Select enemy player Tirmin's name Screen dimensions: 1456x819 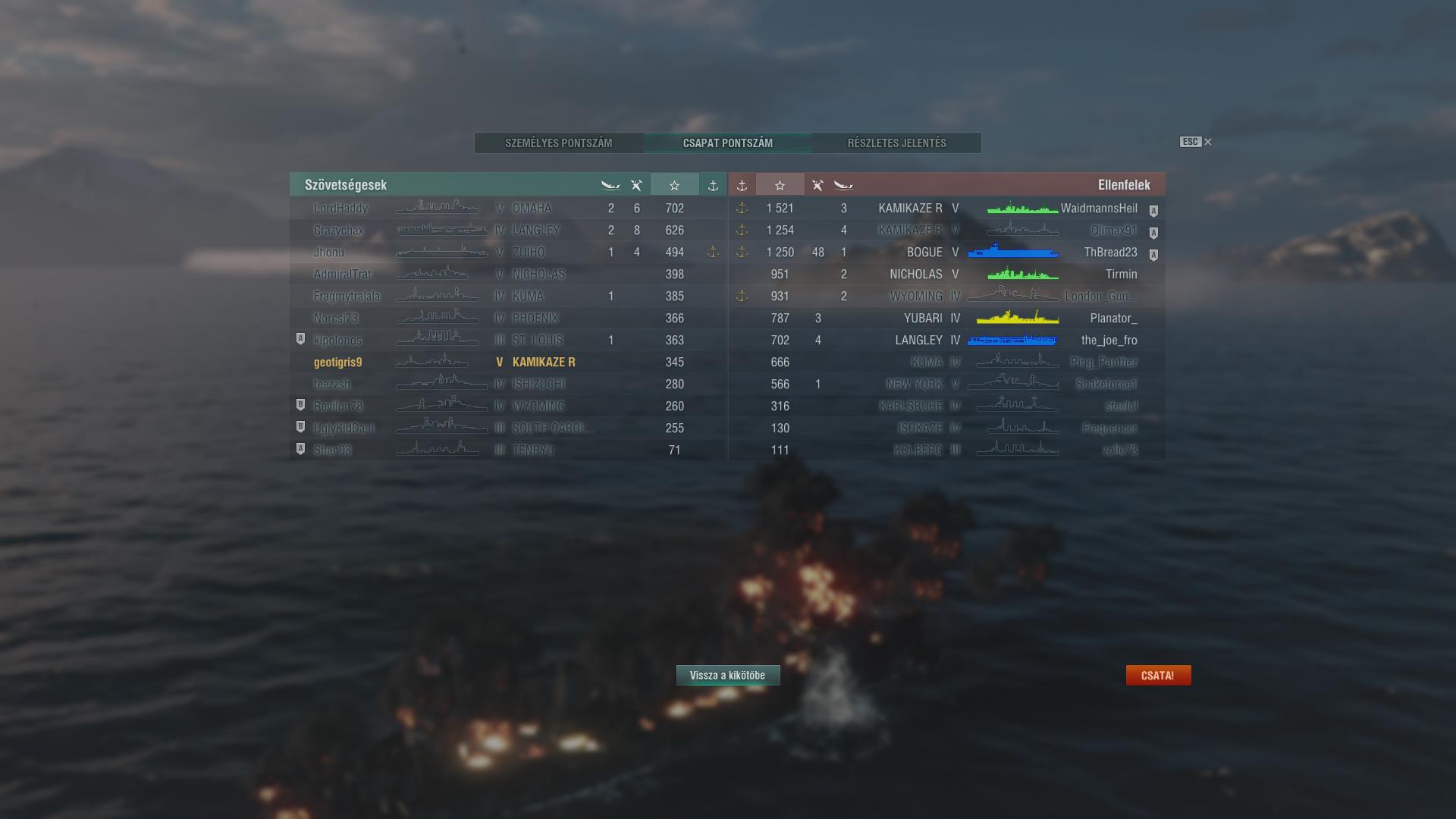(1121, 274)
